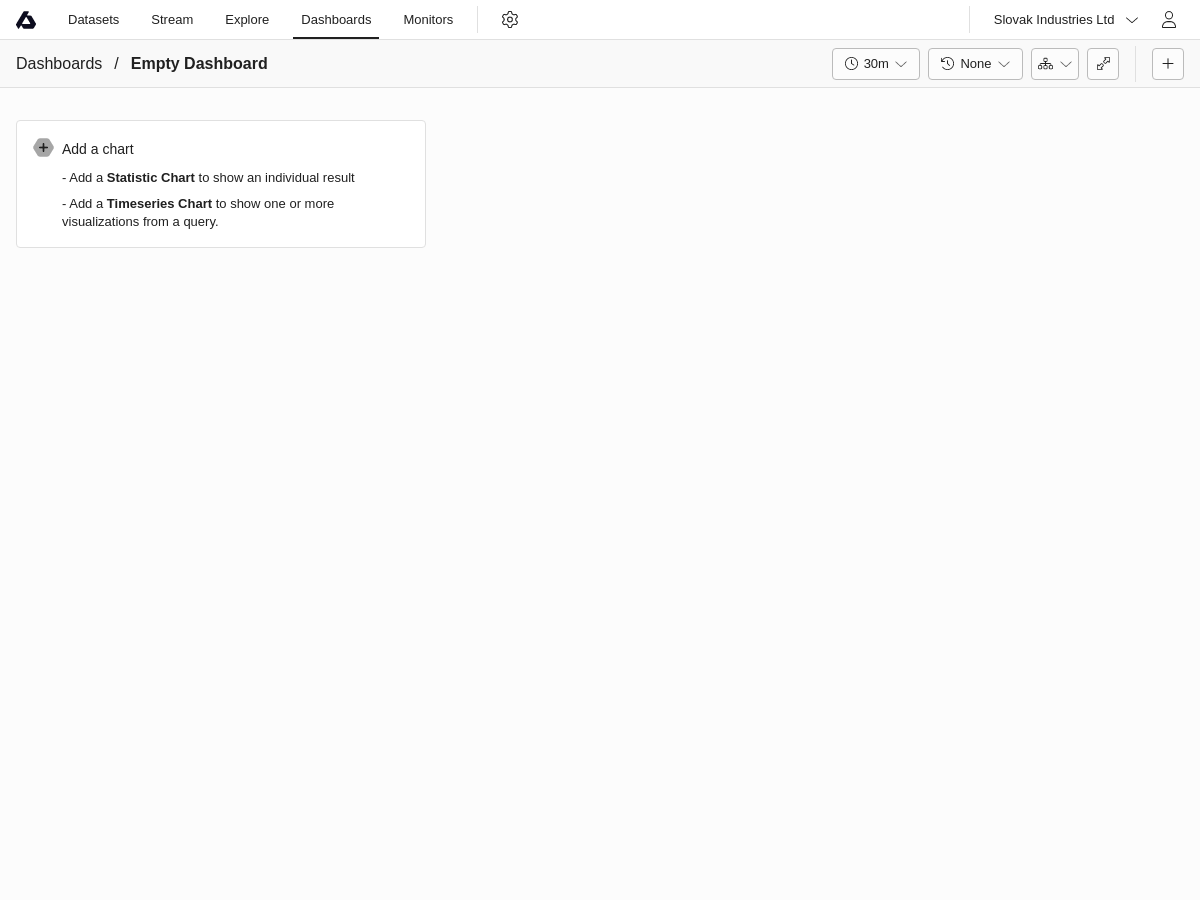1200x900 pixels.
Task: Switch to the Stream page
Action: pyautogui.click(x=172, y=20)
